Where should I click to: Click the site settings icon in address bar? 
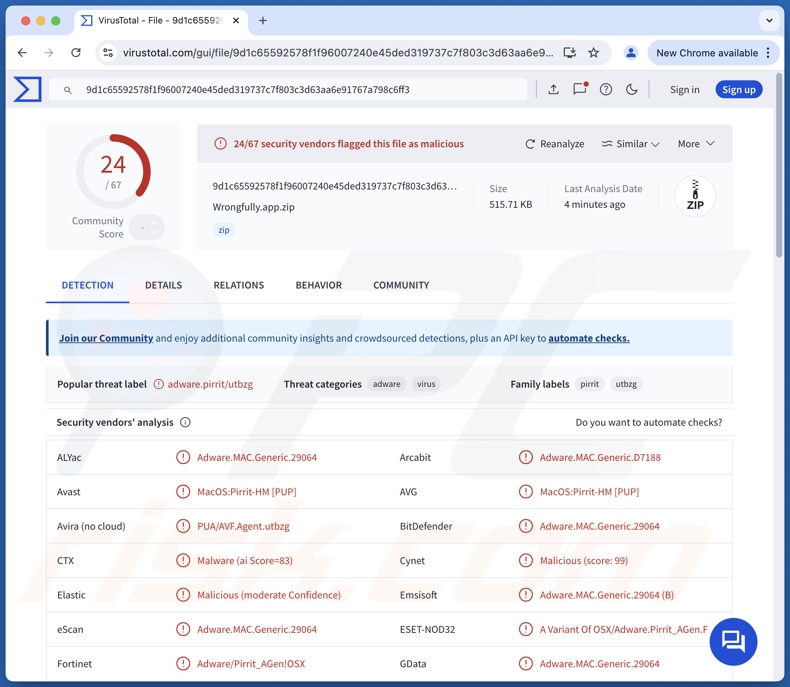[x=108, y=52]
